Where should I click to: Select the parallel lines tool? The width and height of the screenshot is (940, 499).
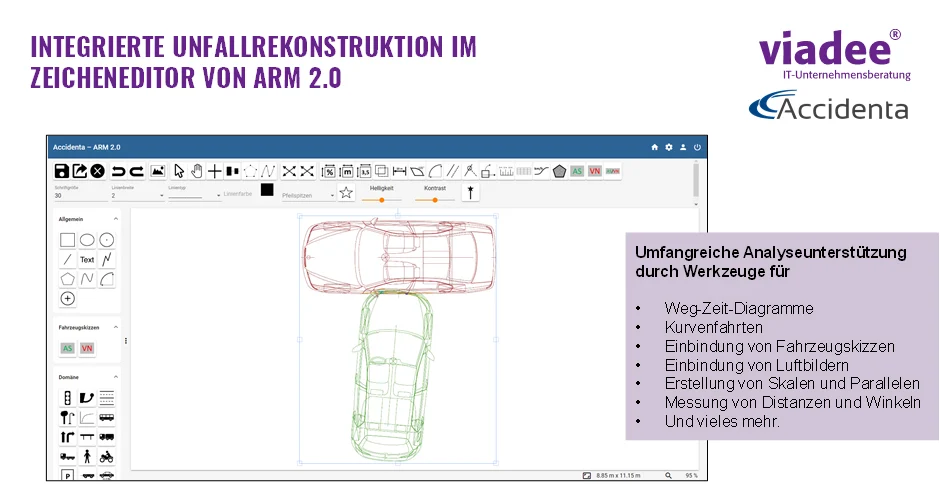click(453, 171)
